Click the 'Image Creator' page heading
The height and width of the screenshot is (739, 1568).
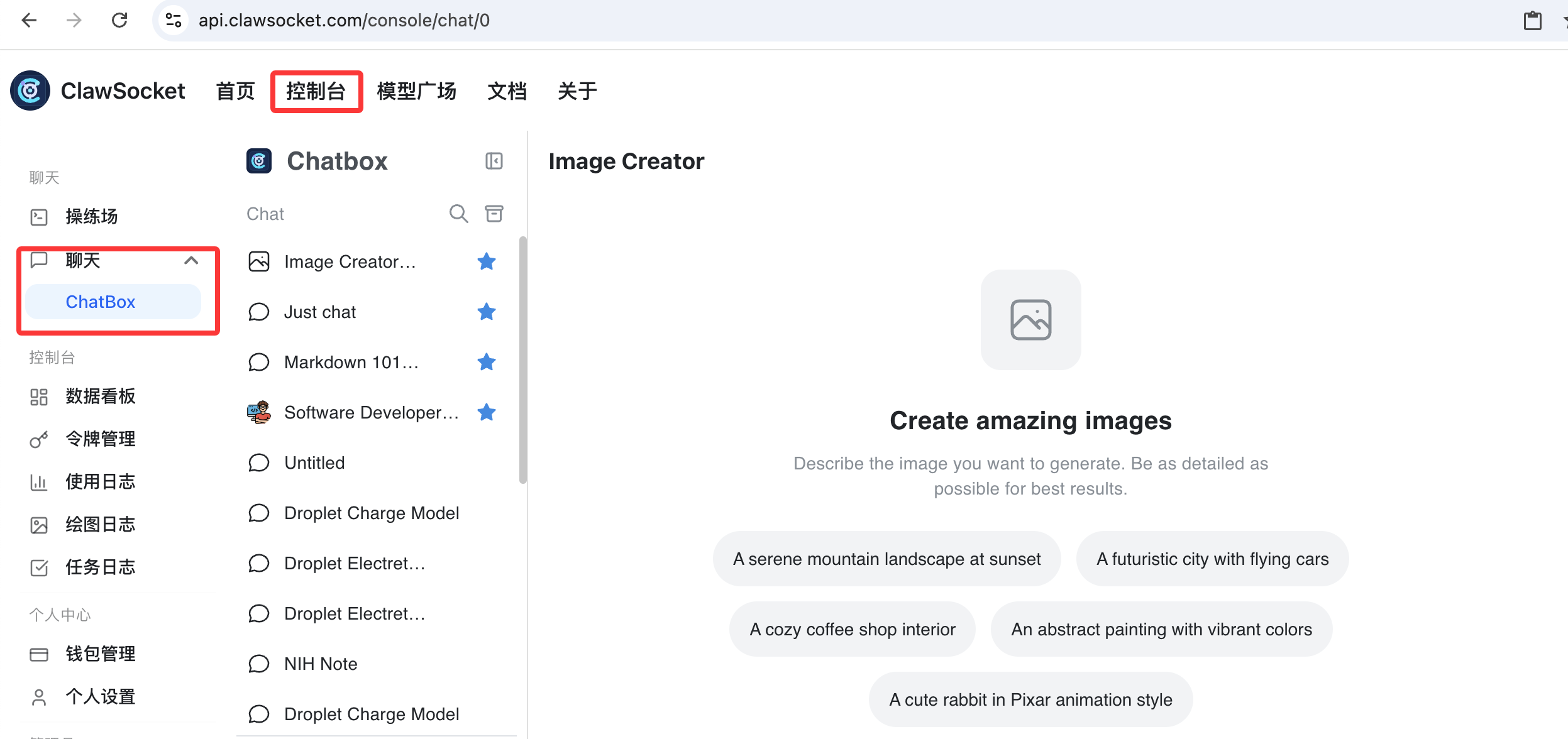(x=626, y=161)
